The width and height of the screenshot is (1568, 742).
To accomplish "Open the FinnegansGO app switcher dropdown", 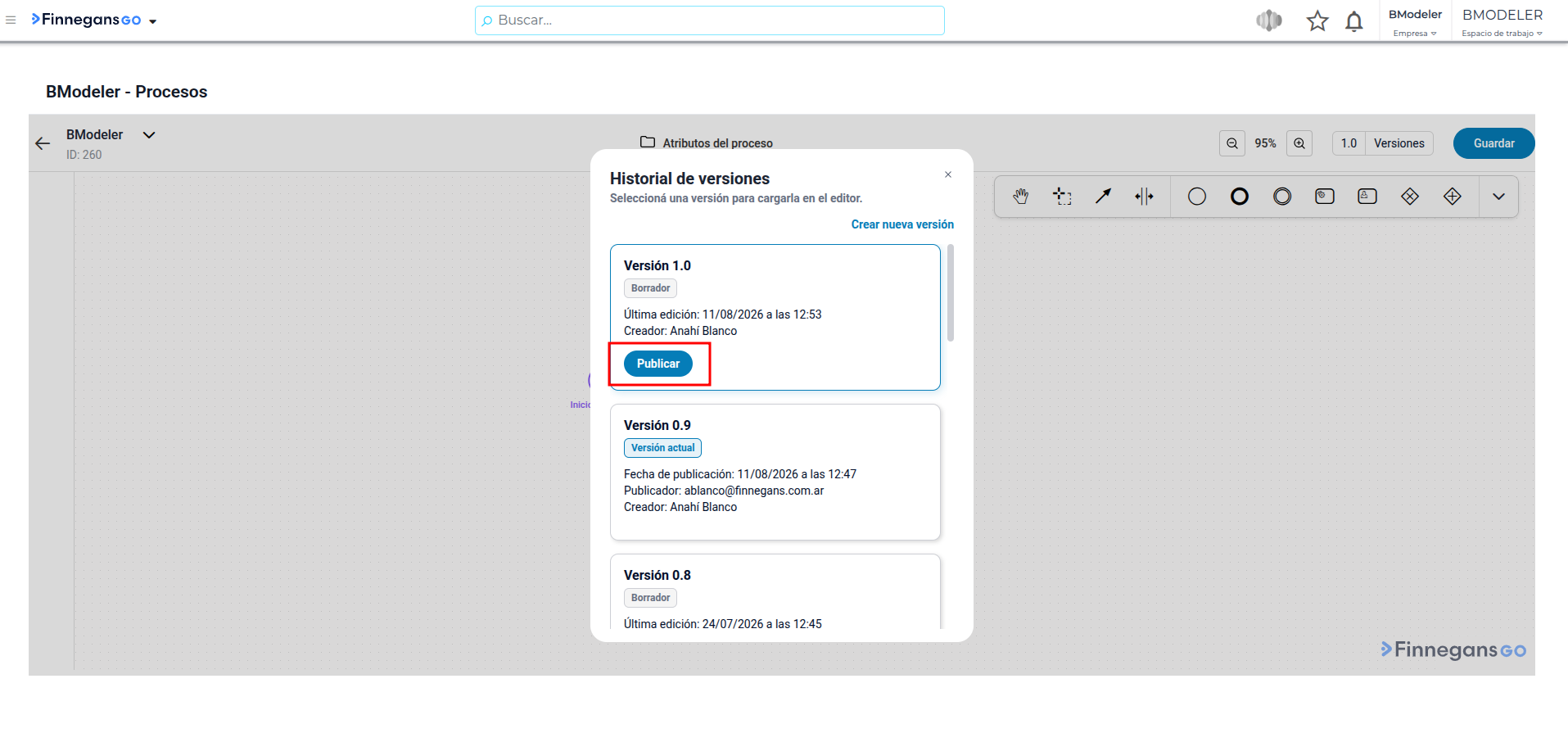I will (x=153, y=21).
